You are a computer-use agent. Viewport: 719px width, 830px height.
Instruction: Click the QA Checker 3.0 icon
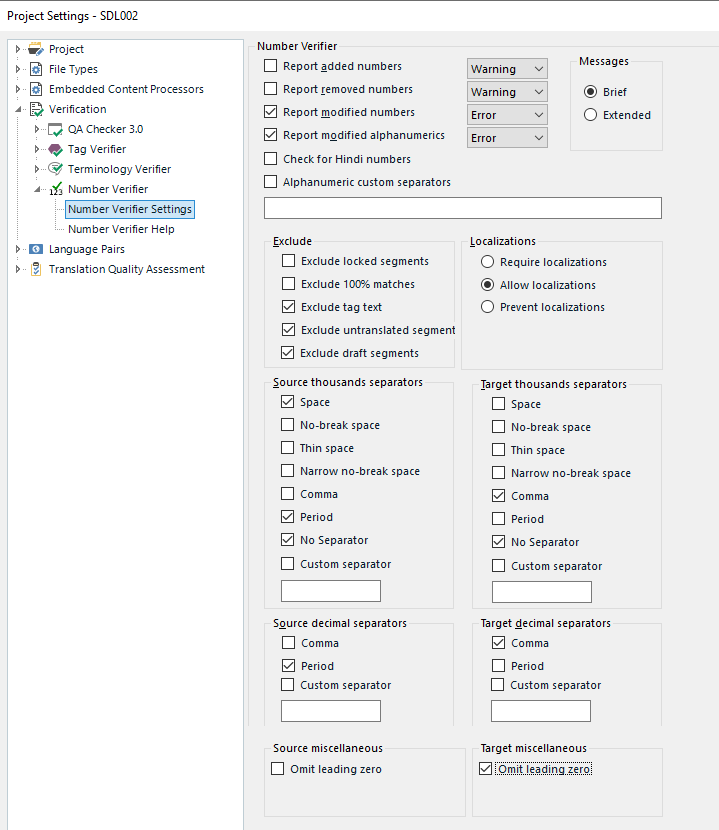pos(55,129)
